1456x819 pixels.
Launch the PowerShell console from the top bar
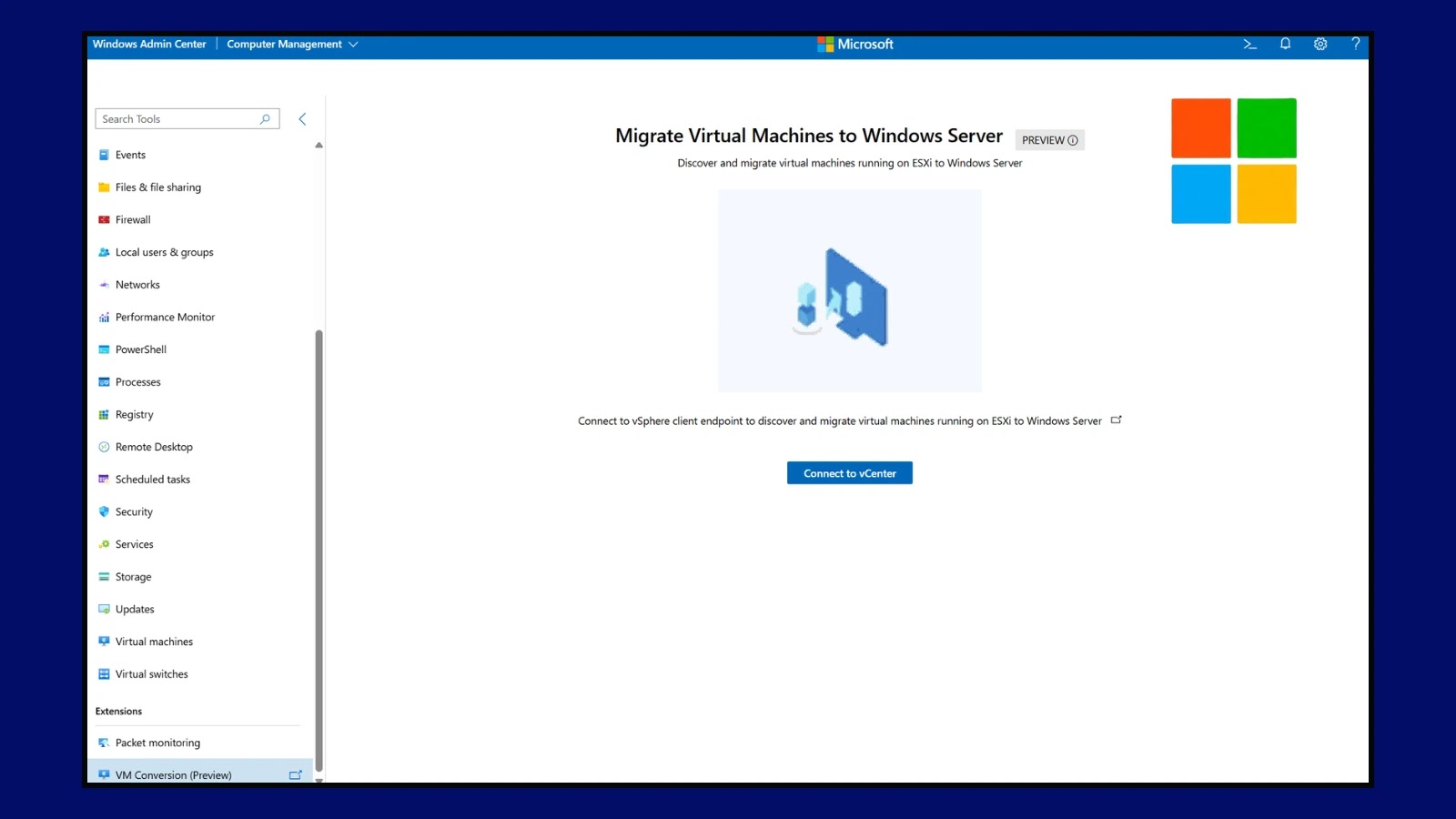point(1249,43)
